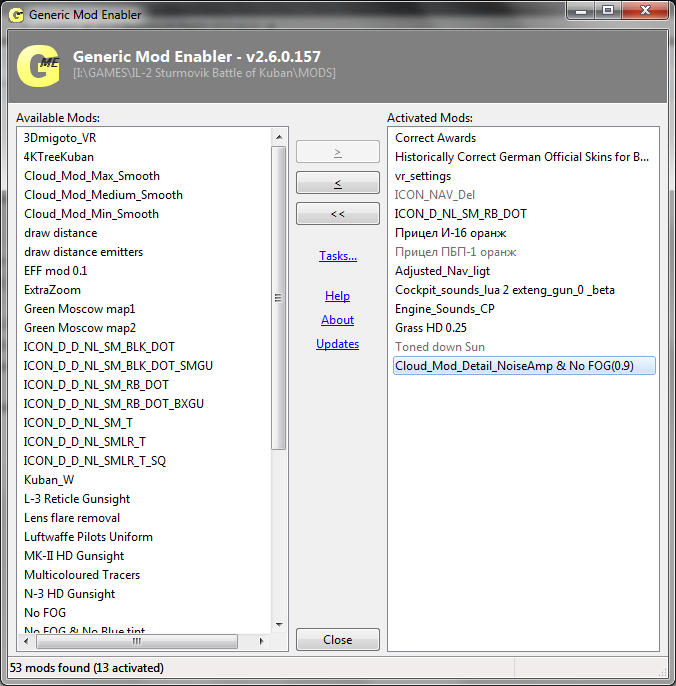Select activated mod vr_settings

(x=423, y=176)
